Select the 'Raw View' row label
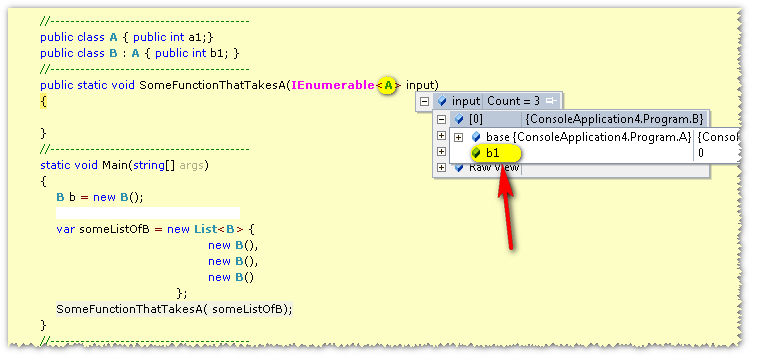This screenshot has height=362, width=757. point(494,167)
